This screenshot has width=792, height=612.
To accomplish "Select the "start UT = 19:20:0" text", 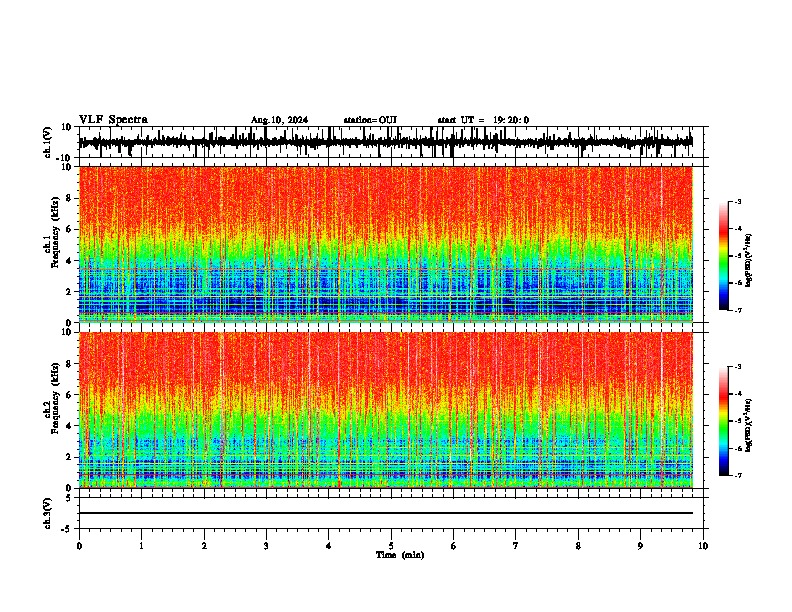I will (483, 120).
